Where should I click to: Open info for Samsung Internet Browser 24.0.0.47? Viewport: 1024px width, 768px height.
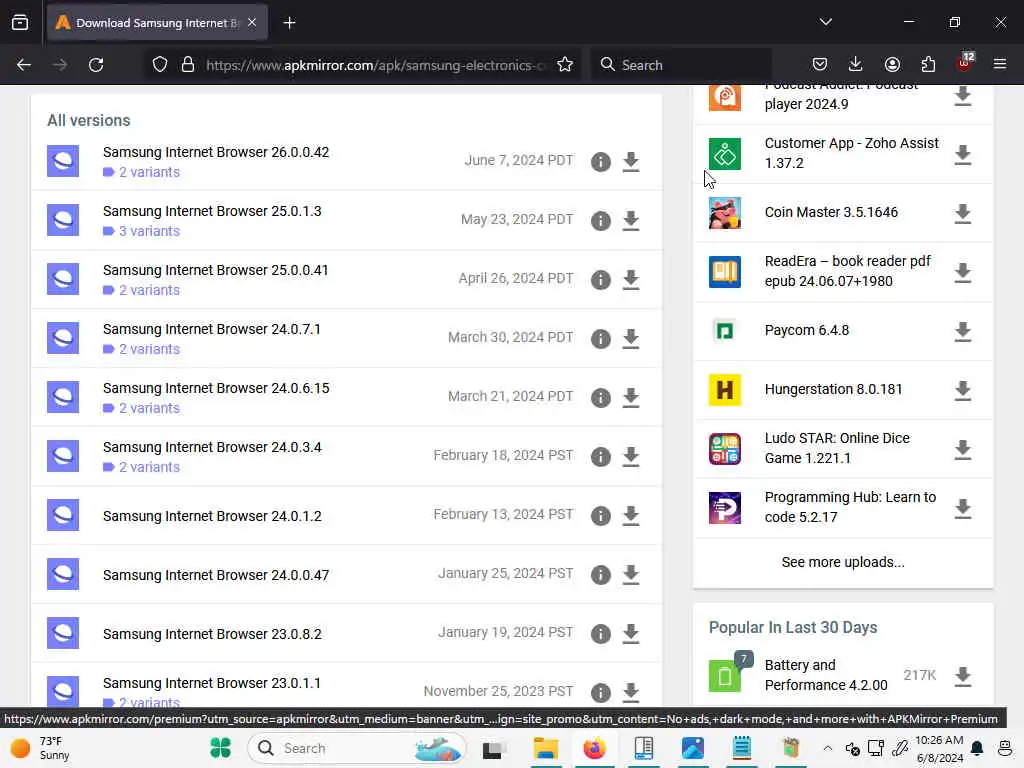[600, 574]
